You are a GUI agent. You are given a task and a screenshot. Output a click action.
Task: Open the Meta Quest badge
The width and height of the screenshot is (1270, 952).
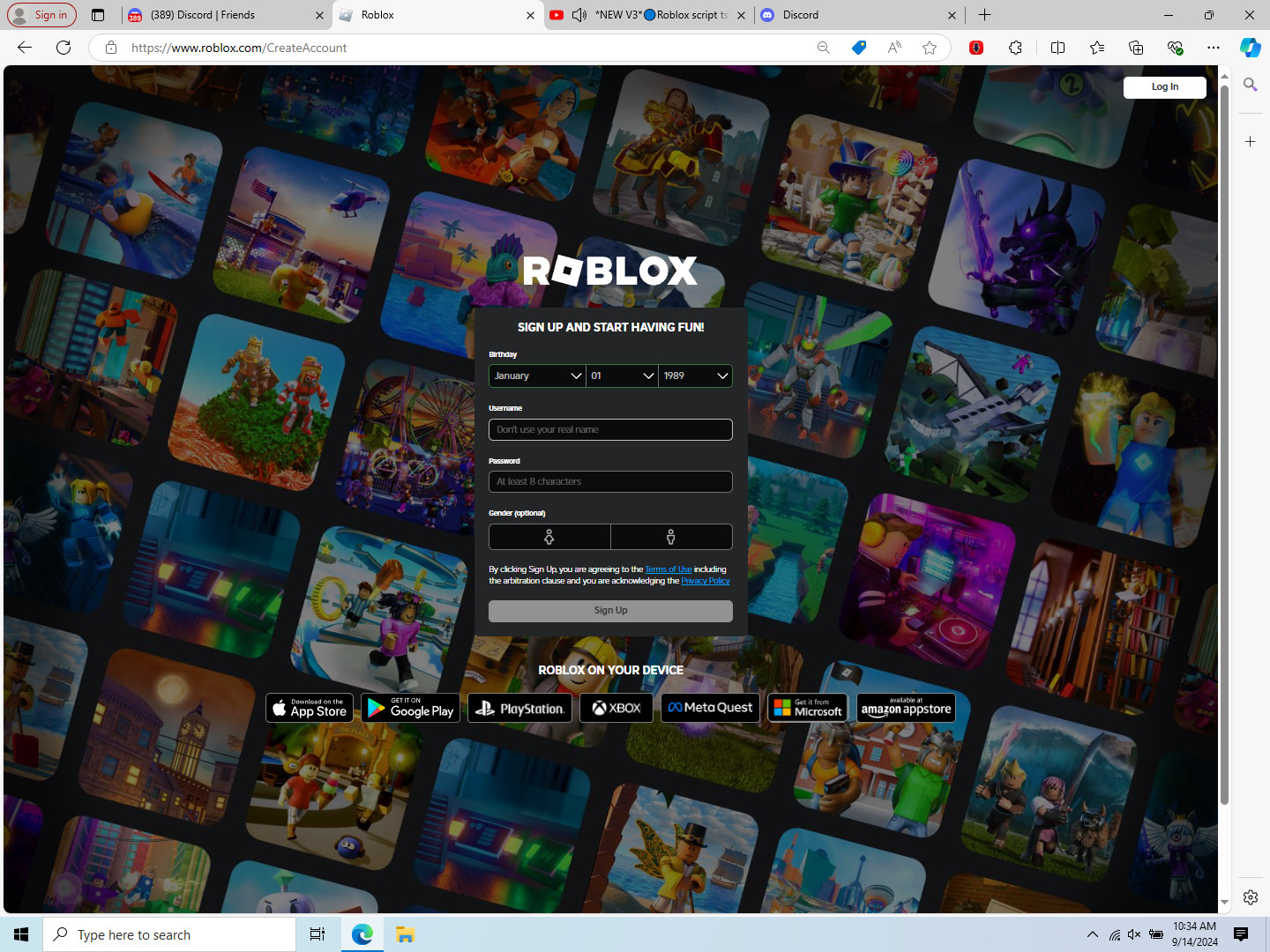710,708
